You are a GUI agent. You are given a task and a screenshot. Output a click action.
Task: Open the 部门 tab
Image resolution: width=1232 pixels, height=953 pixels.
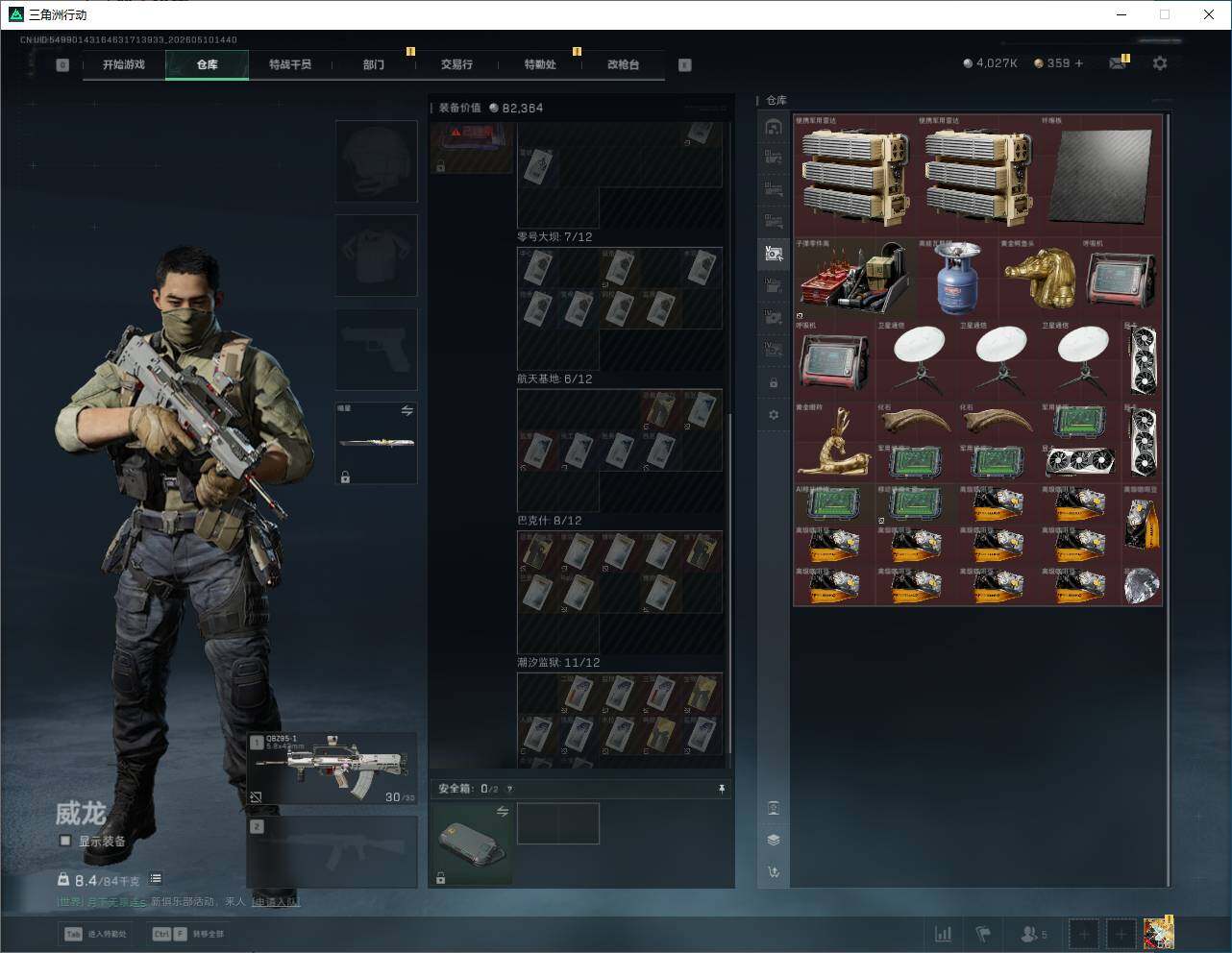point(374,64)
